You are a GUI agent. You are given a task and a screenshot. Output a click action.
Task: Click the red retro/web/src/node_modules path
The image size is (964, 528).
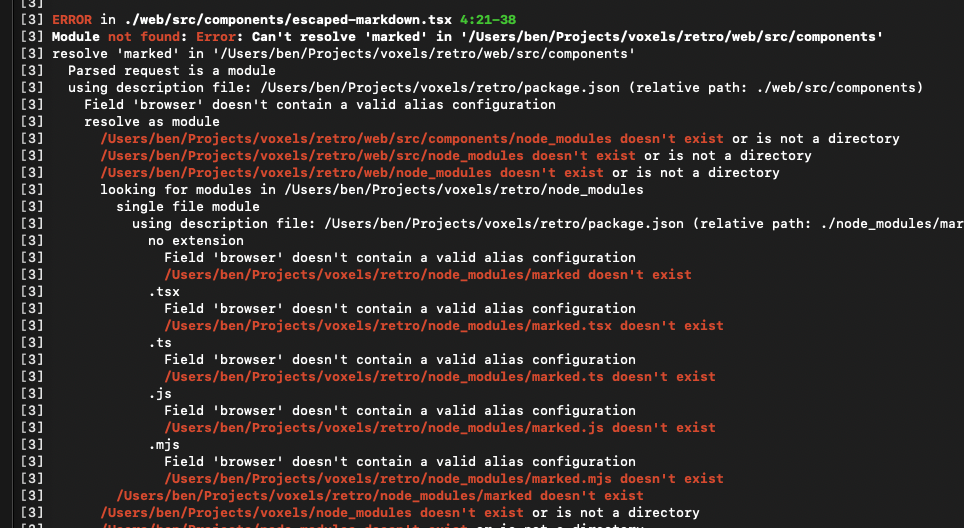[x=311, y=156]
